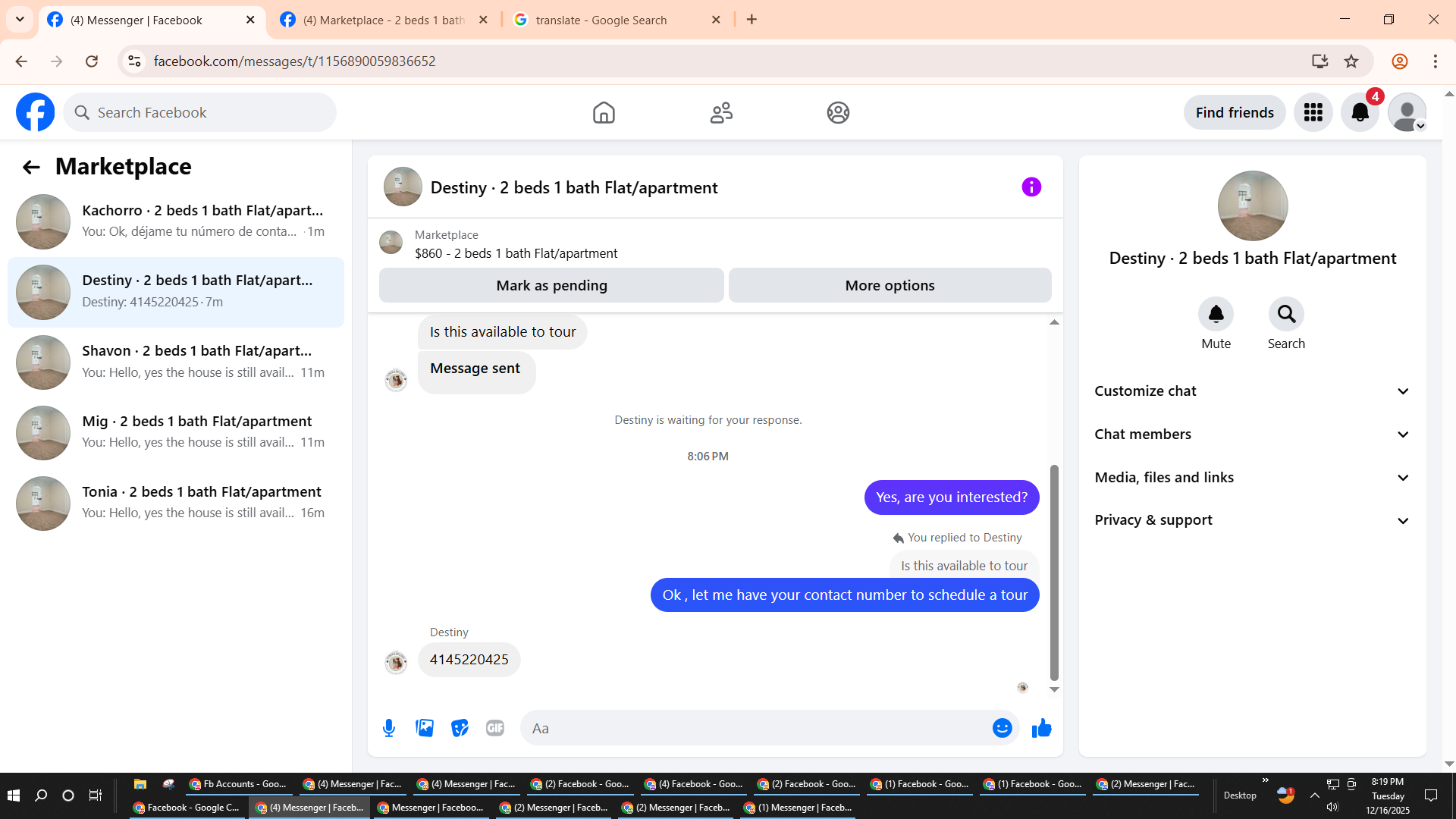
Task: Click the Mark as pending button
Action: pyautogui.click(x=551, y=285)
